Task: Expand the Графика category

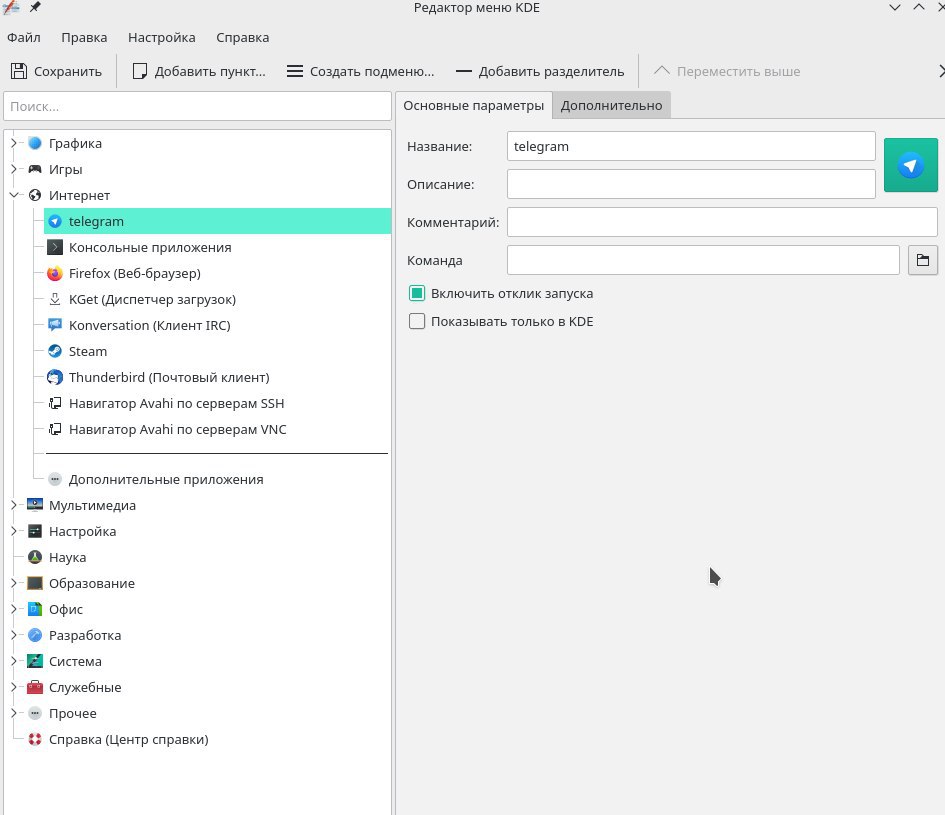Action: click(x=13, y=143)
